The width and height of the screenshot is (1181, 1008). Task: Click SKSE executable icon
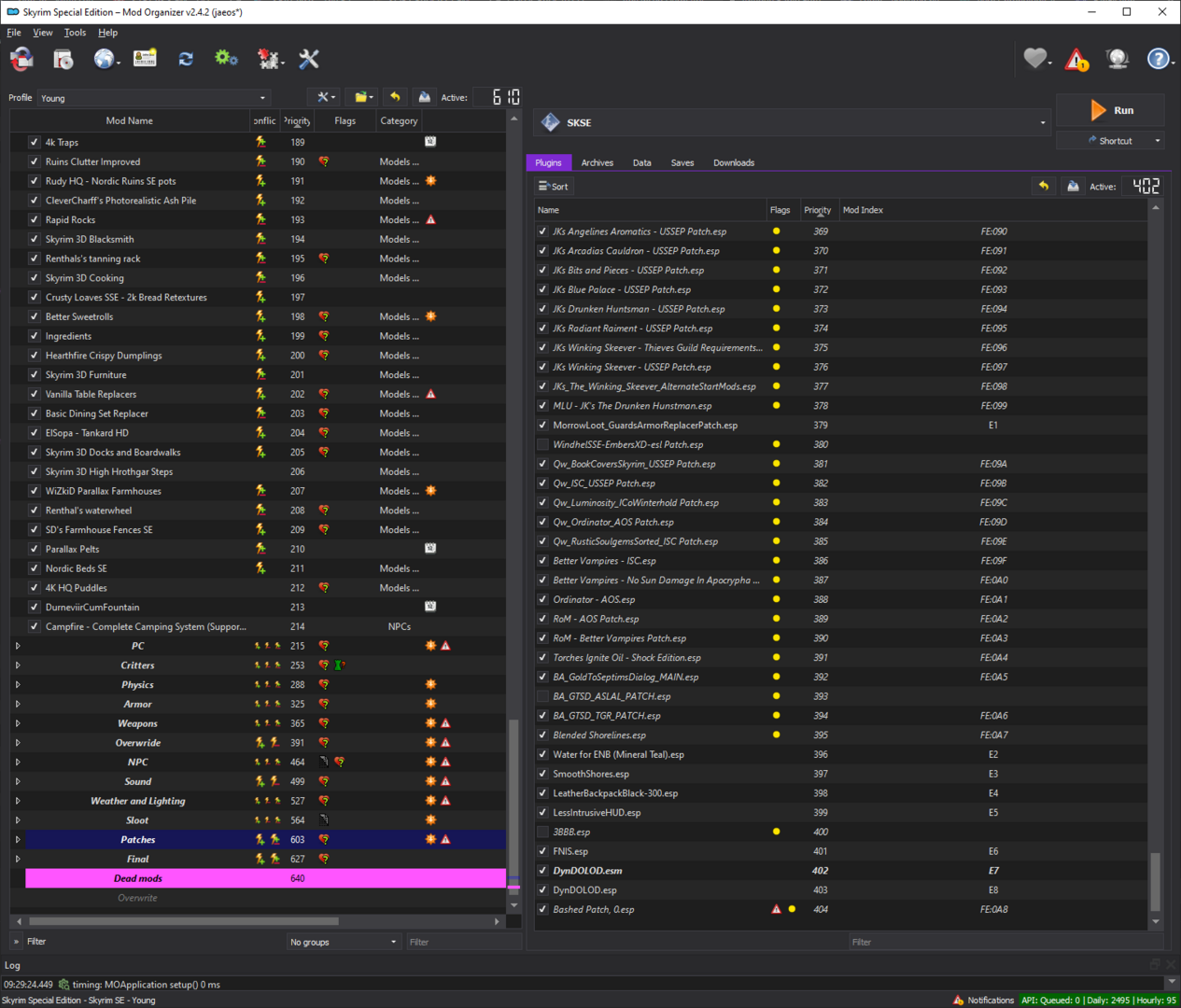(551, 122)
